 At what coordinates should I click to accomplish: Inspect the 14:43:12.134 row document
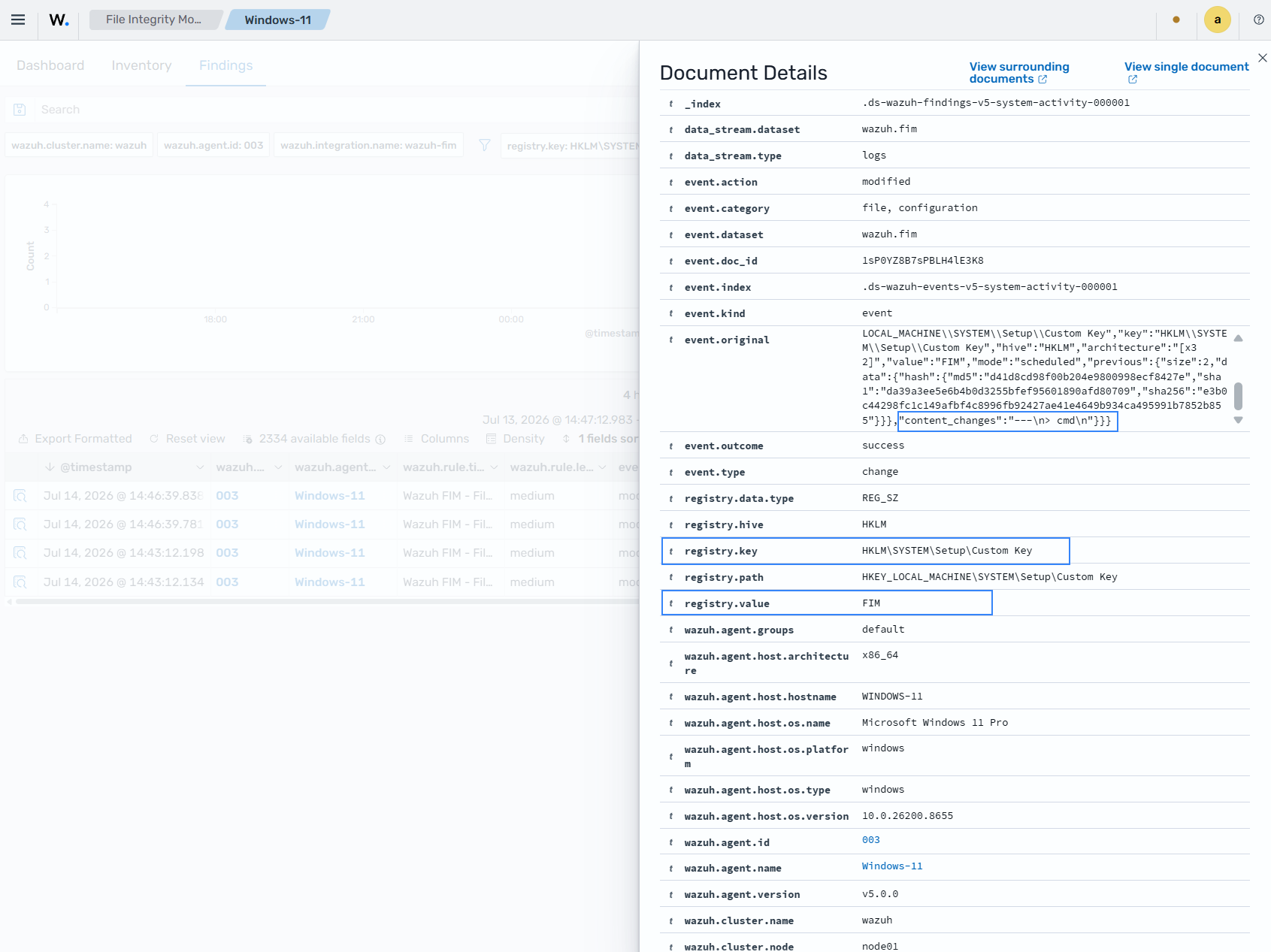pos(20,582)
